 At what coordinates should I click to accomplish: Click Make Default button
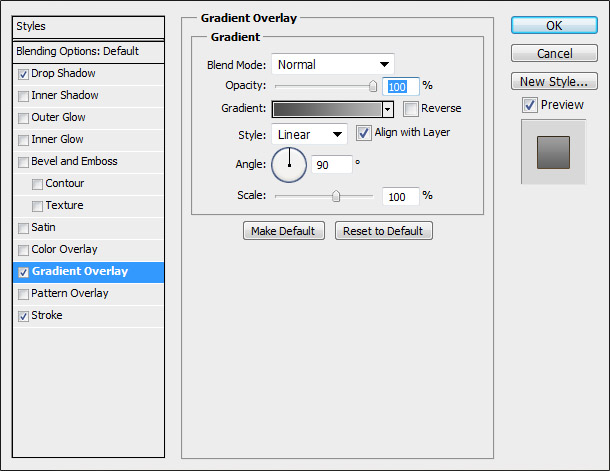pos(284,231)
